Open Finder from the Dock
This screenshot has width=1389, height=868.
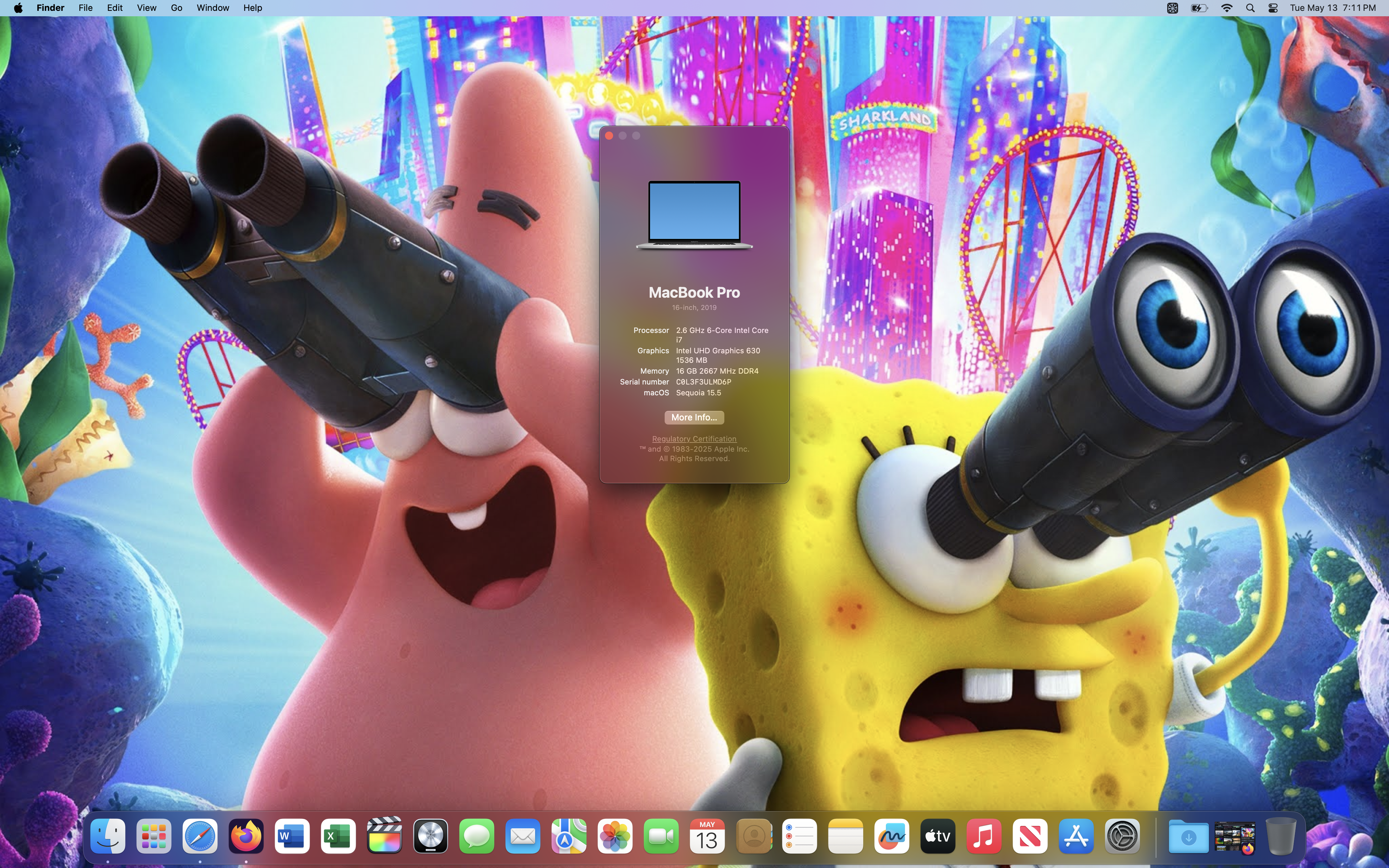click(108, 836)
